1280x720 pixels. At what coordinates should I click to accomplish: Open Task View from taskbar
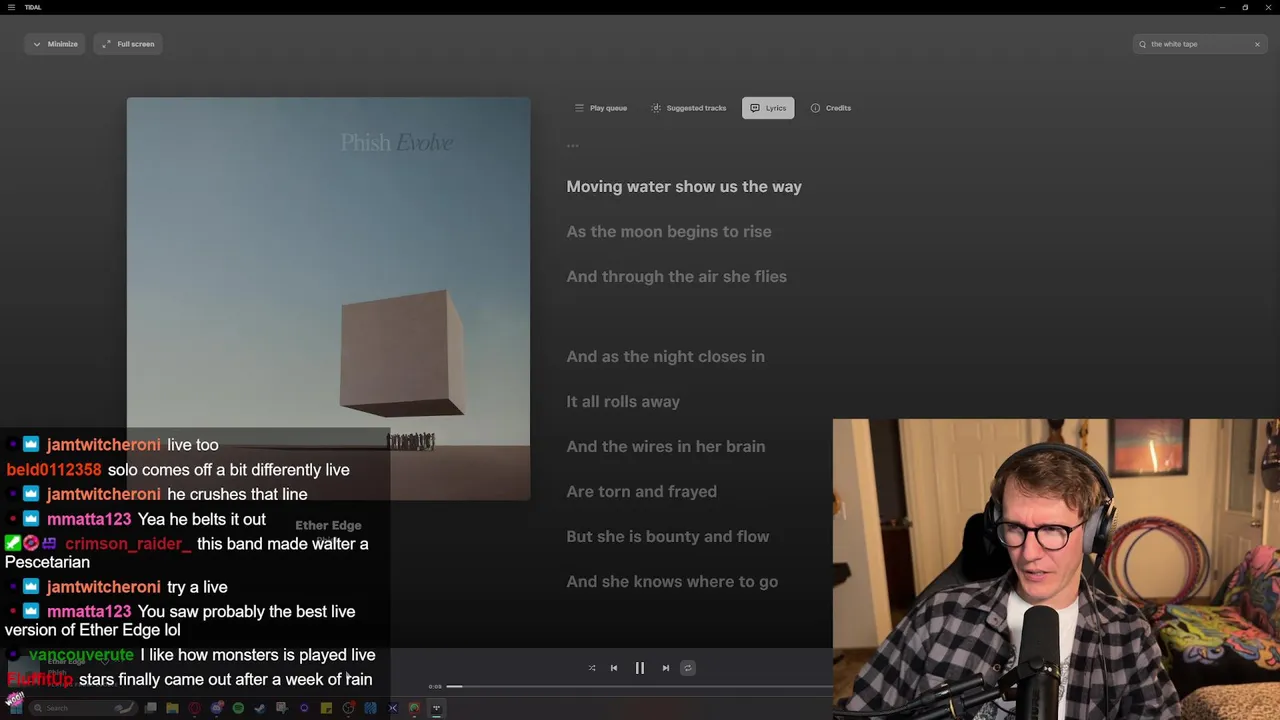click(x=151, y=708)
